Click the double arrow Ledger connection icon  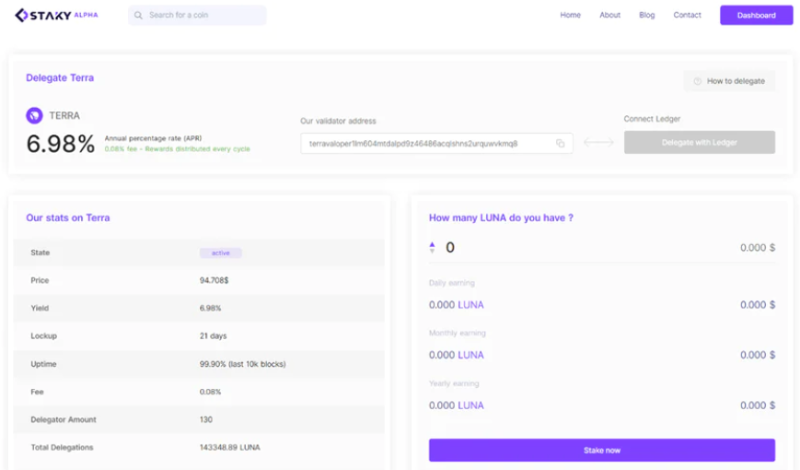click(x=598, y=143)
